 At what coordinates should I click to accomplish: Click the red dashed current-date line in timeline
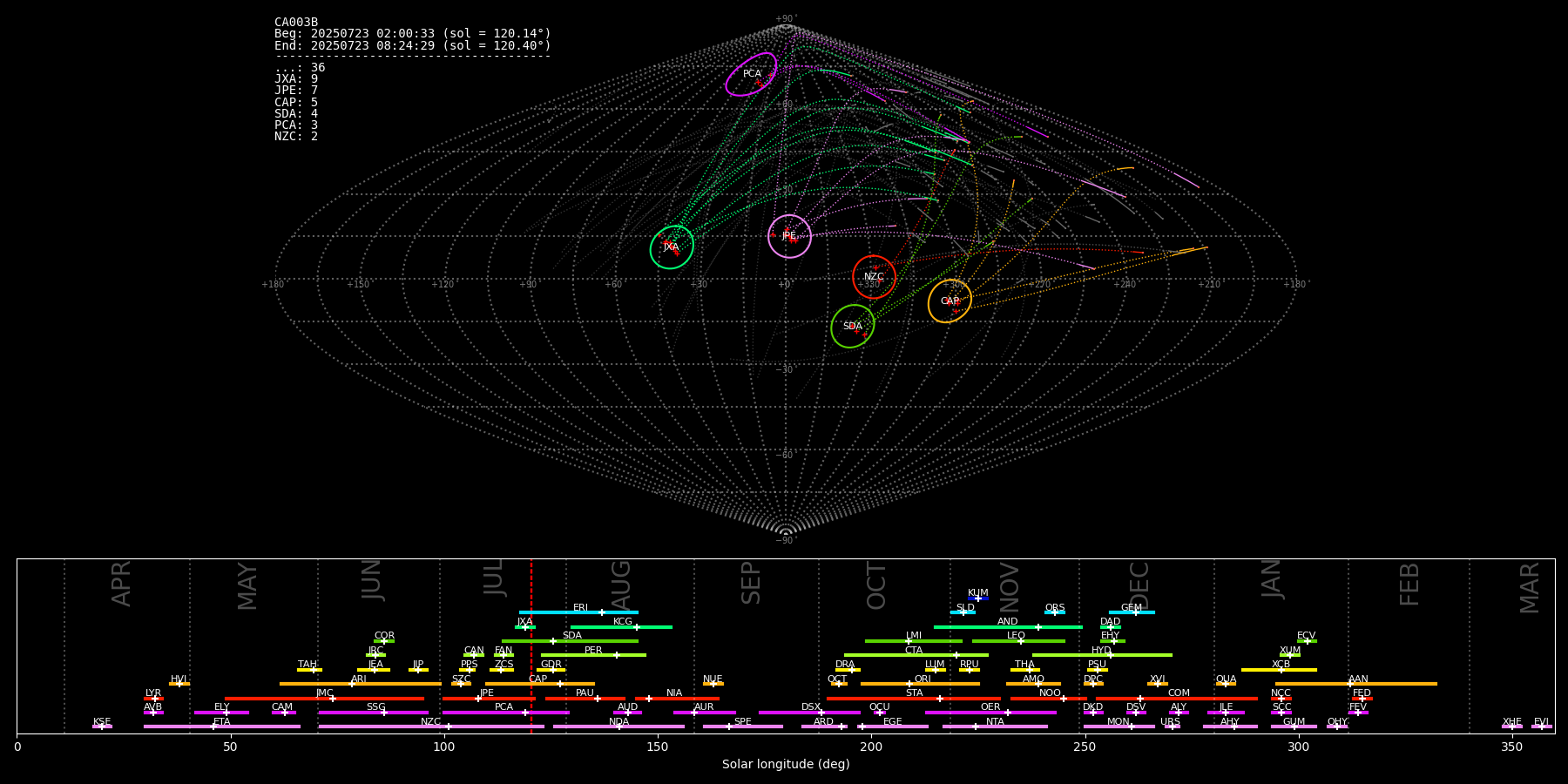tap(531, 645)
